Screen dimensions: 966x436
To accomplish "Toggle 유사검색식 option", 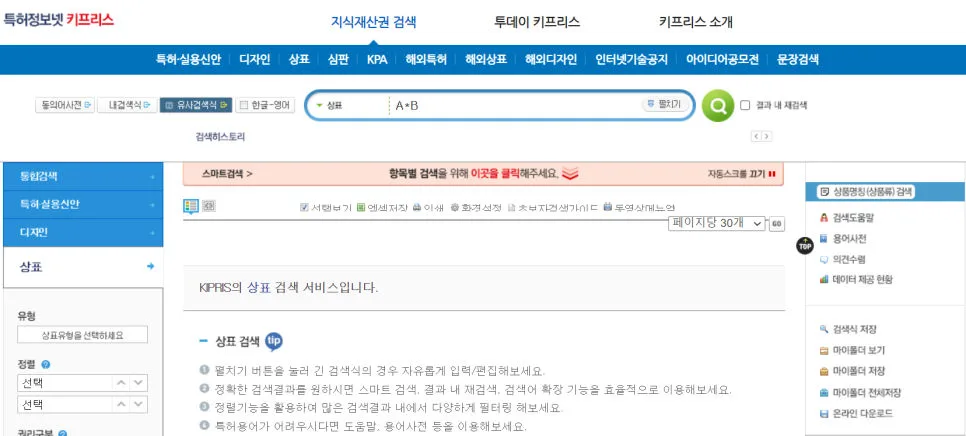I will tap(196, 105).
